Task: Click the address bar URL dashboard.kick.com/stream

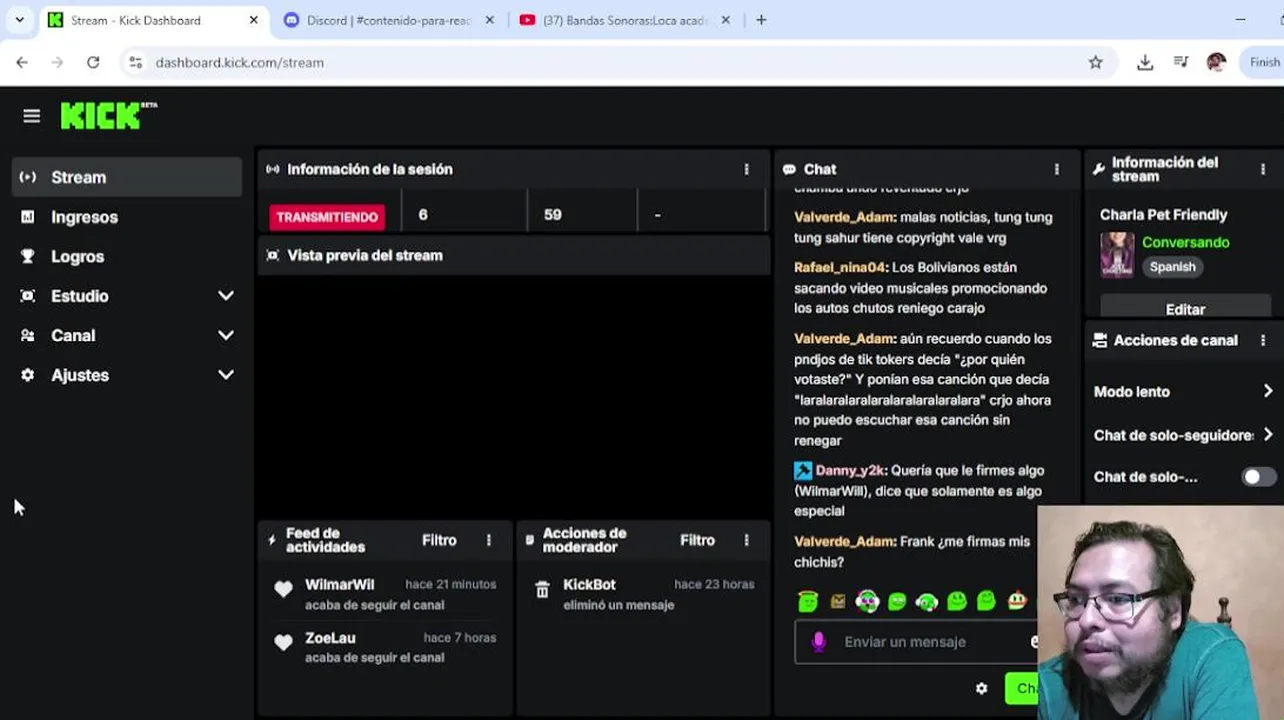Action: 240,62
